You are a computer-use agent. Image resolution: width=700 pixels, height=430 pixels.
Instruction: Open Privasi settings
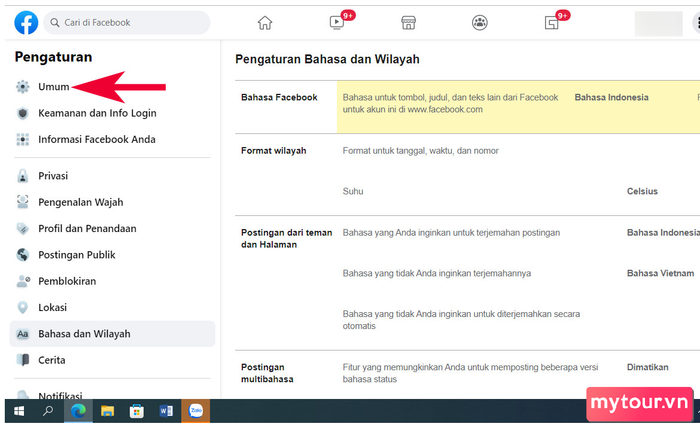coord(53,176)
